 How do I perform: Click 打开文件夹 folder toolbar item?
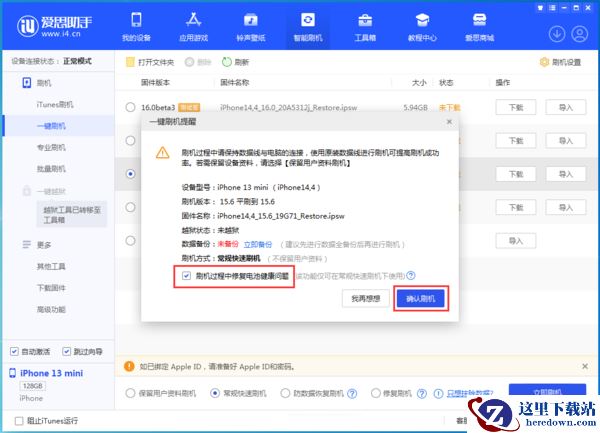click(x=150, y=62)
